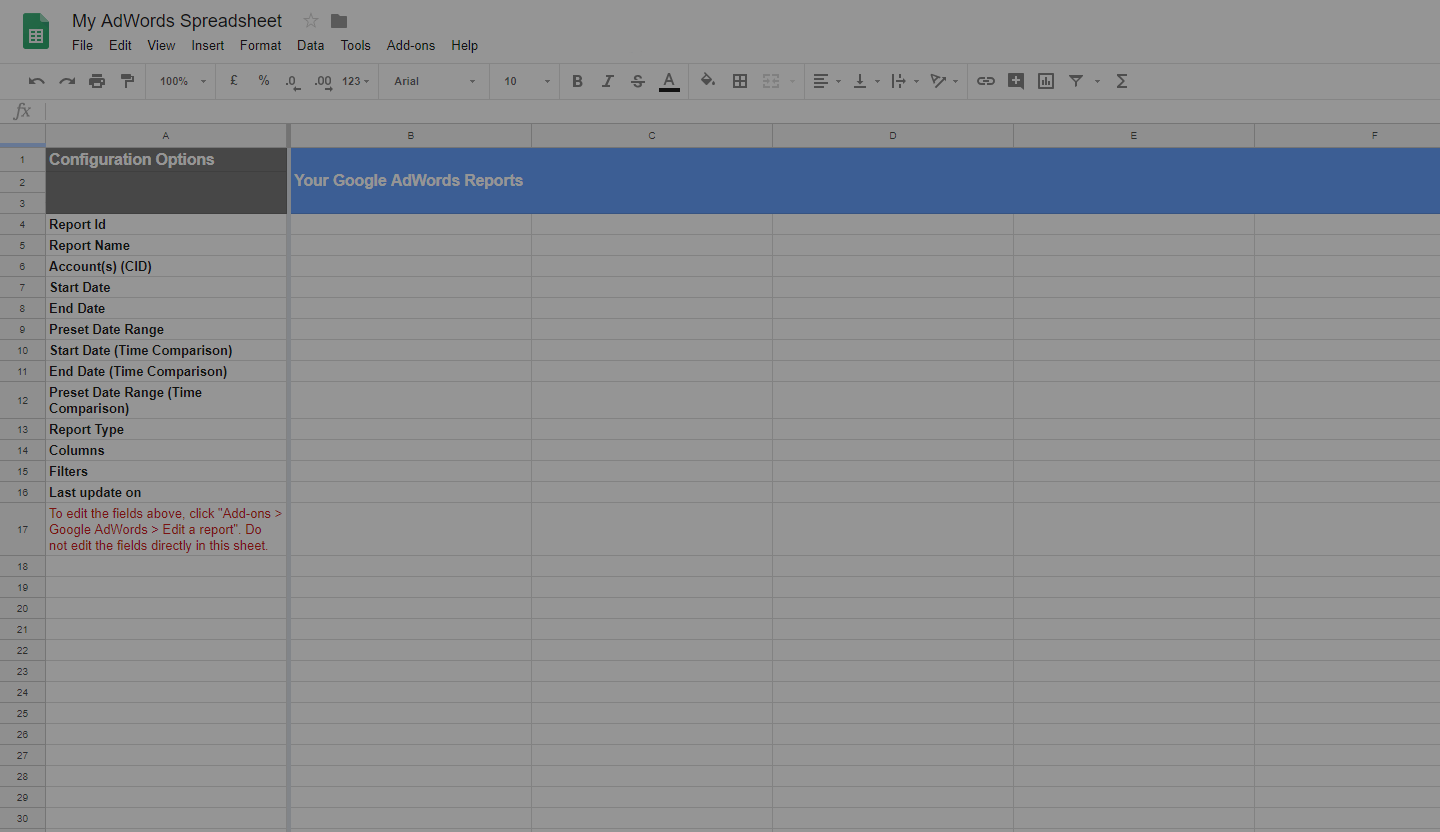This screenshot has height=832, width=1440.
Task: Select the 'Start Date (Time Comparison)' cell
Action: click(x=166, y=350)
